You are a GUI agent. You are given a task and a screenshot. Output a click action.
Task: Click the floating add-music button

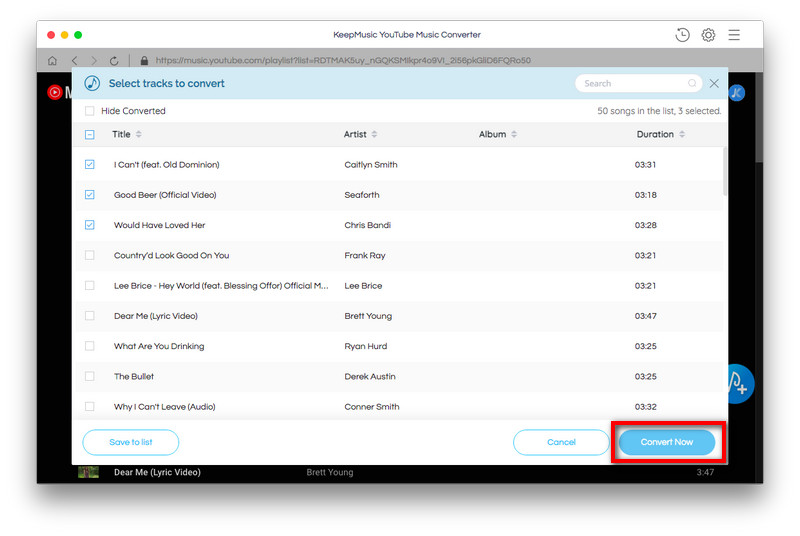[x=740, y=384]
